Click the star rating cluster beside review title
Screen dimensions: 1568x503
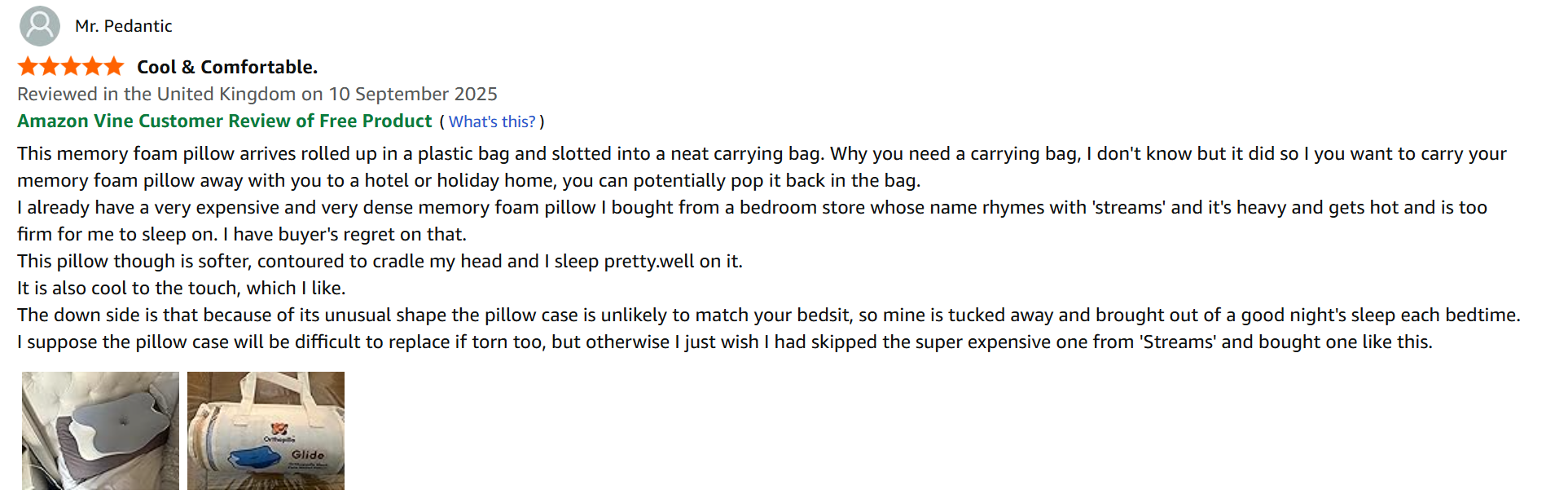click(69, 65)
